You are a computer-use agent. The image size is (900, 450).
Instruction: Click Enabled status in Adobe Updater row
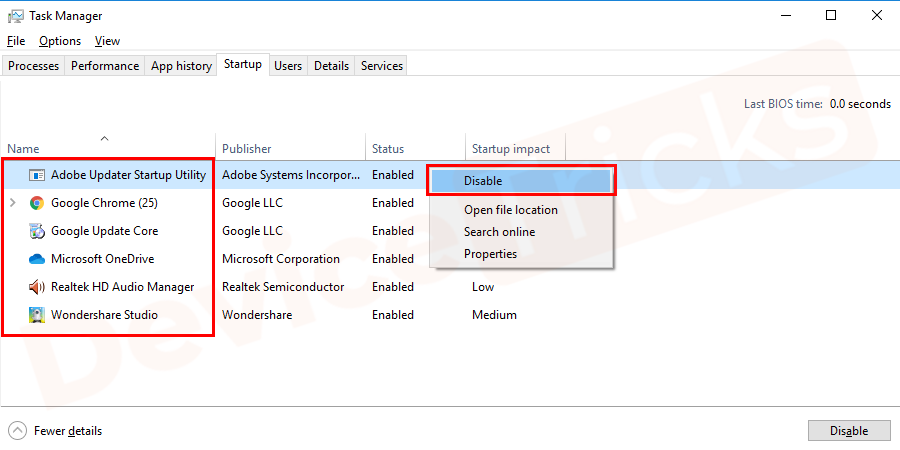pos(393,175)
